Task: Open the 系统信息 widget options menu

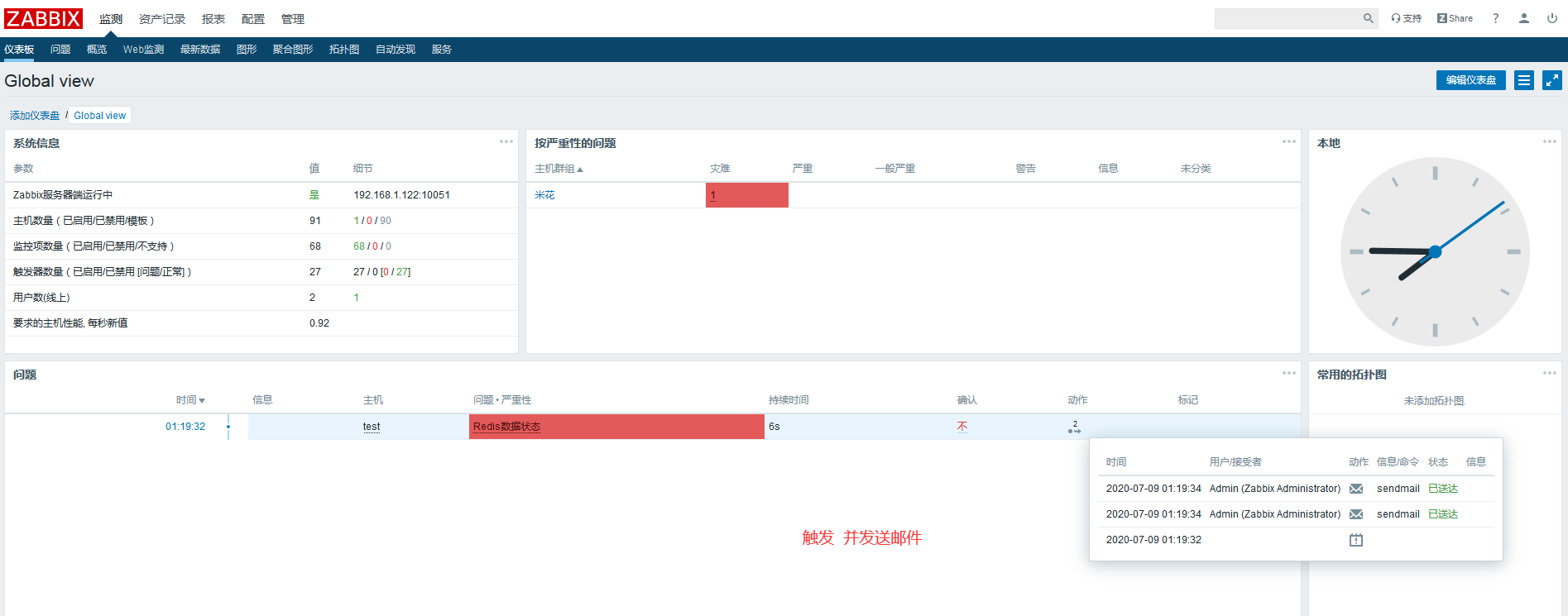Action: coord(506,142)
